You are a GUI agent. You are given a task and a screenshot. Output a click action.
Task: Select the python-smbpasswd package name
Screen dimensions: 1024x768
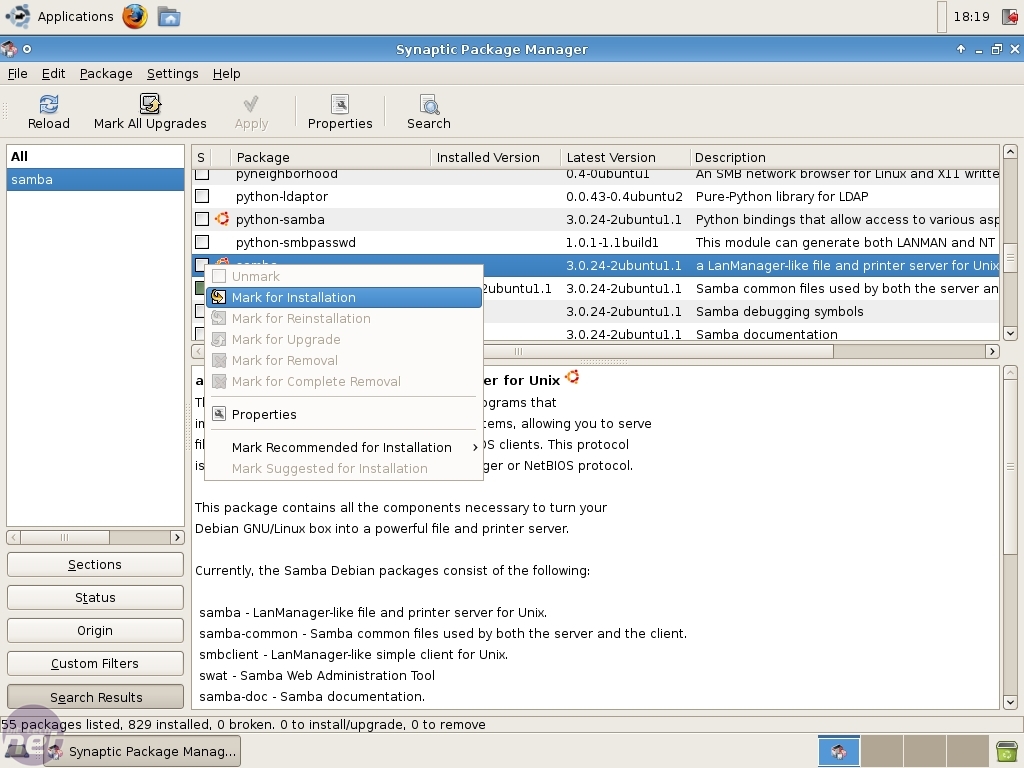tap(296, 242)
